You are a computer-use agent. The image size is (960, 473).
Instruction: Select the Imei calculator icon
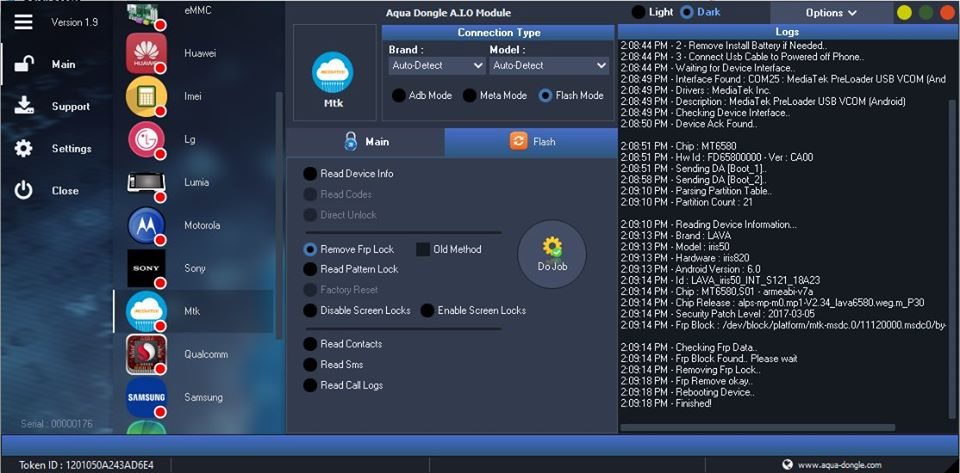[146, 96]
